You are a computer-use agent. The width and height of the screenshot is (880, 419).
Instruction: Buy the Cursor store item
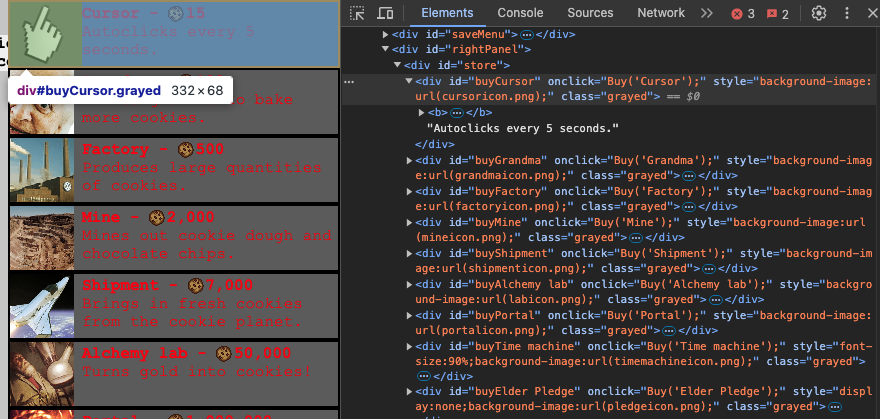[x=175, y=34]
